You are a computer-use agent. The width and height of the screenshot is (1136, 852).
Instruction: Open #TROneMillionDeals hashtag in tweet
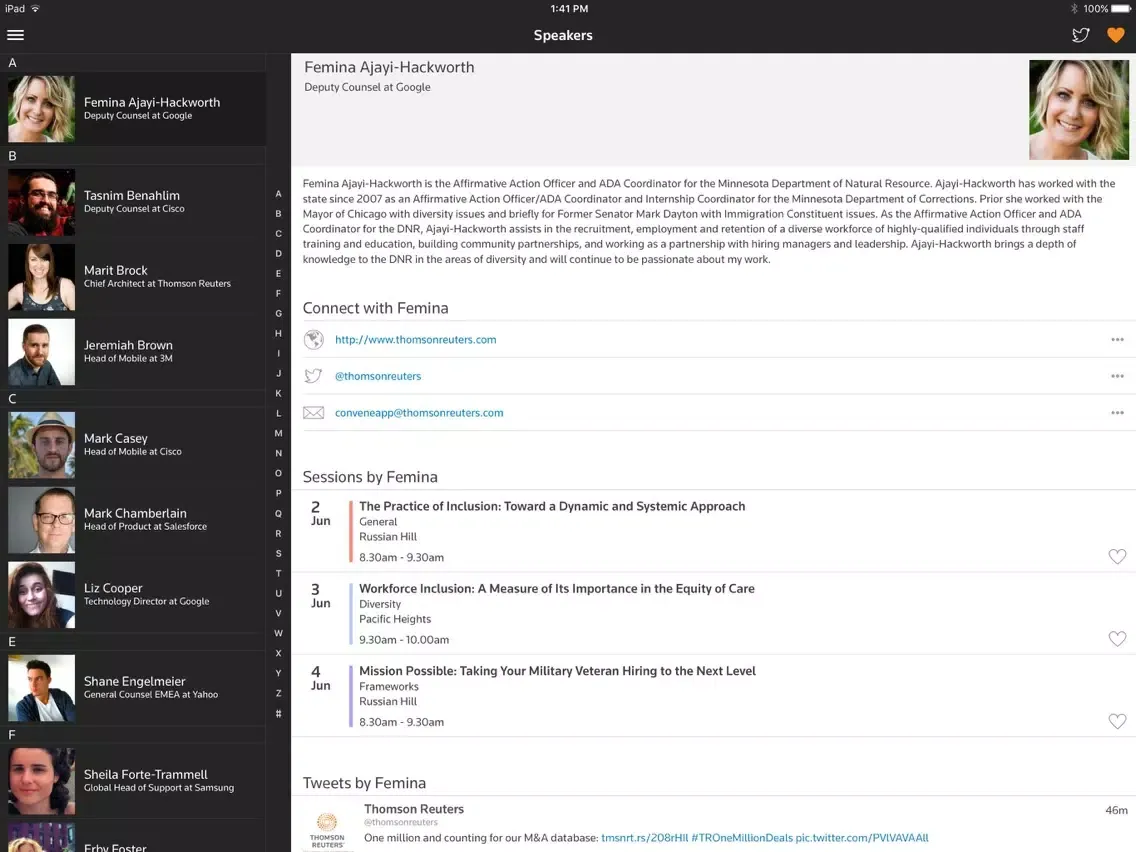[742, 838]
